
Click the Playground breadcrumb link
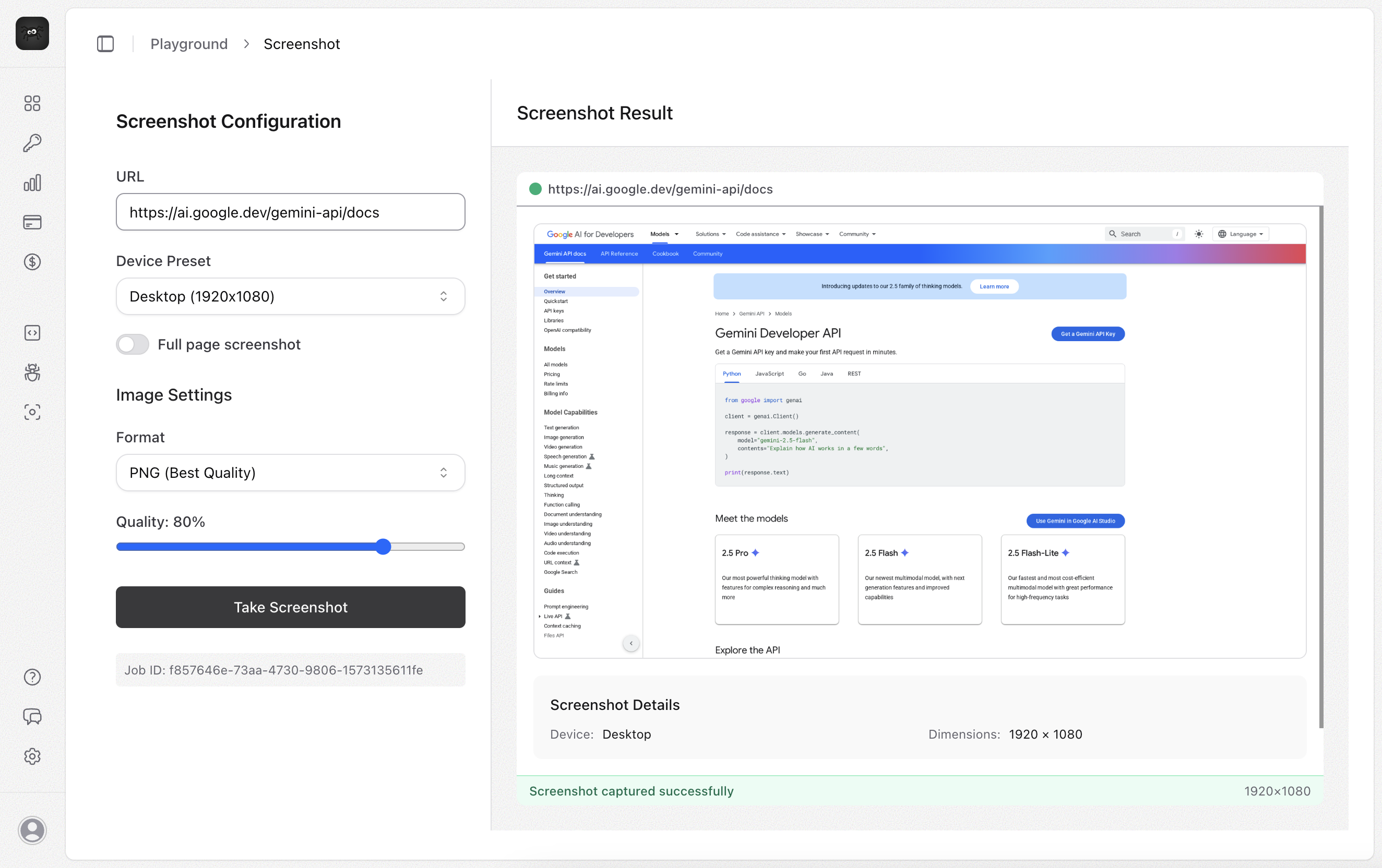point(189,44)
